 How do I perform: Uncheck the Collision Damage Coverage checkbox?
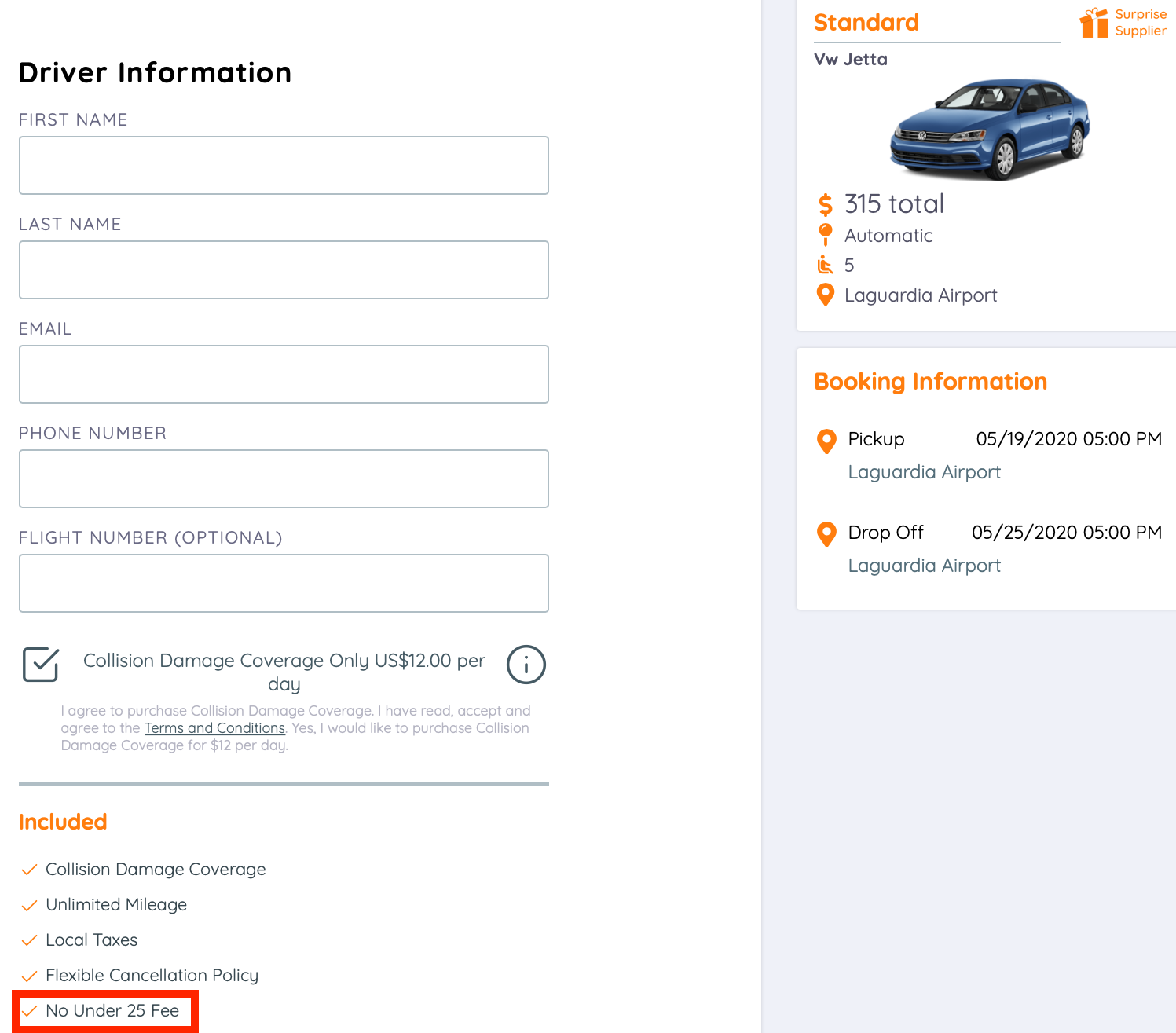pos(39,665)
